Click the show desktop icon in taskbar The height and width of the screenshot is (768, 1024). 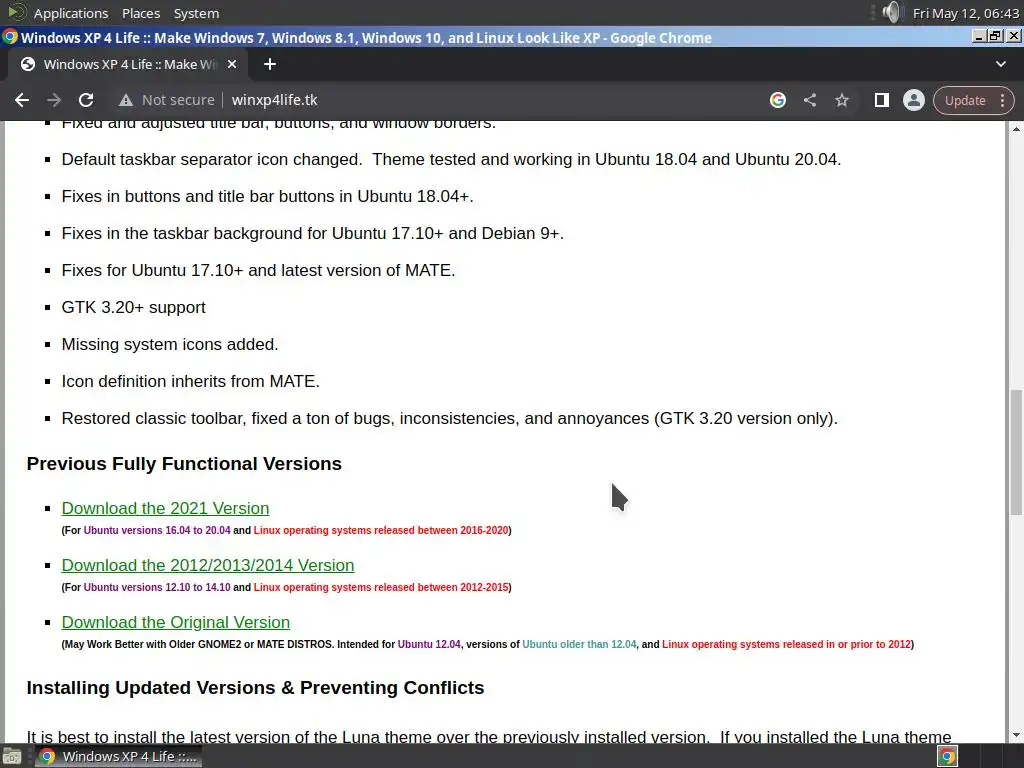click(12, 756)
